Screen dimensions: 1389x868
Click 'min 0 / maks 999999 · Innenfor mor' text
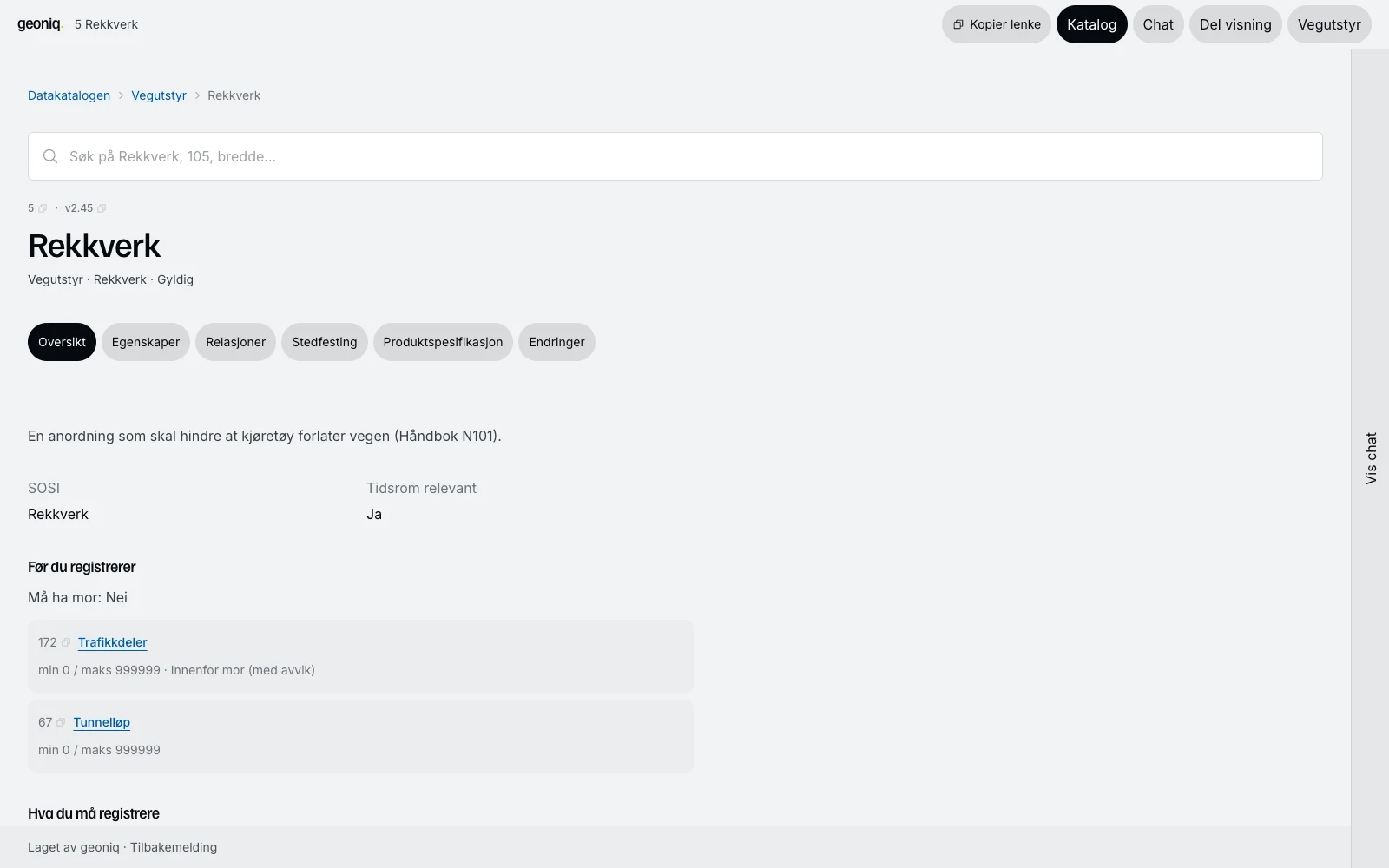click(176, 670)
